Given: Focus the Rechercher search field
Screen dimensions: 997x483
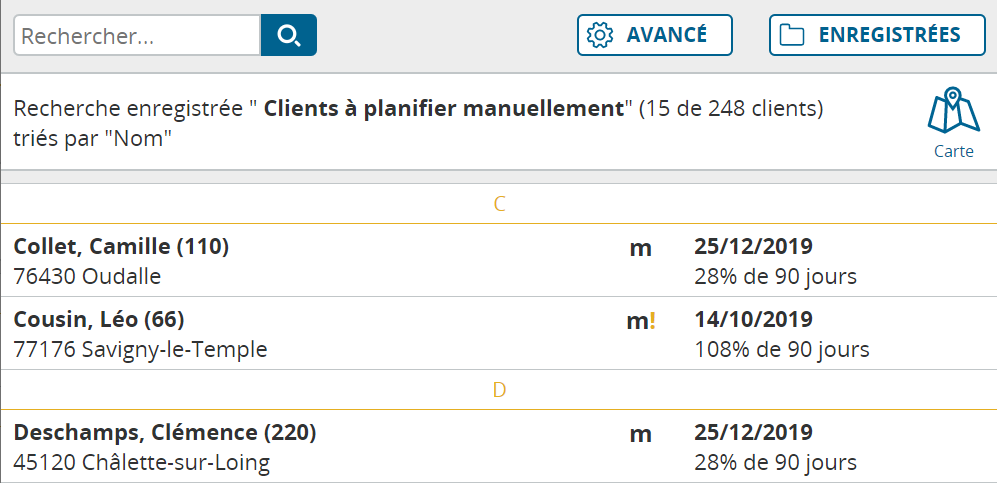Looking at the screenshot, I should point(137,35).
